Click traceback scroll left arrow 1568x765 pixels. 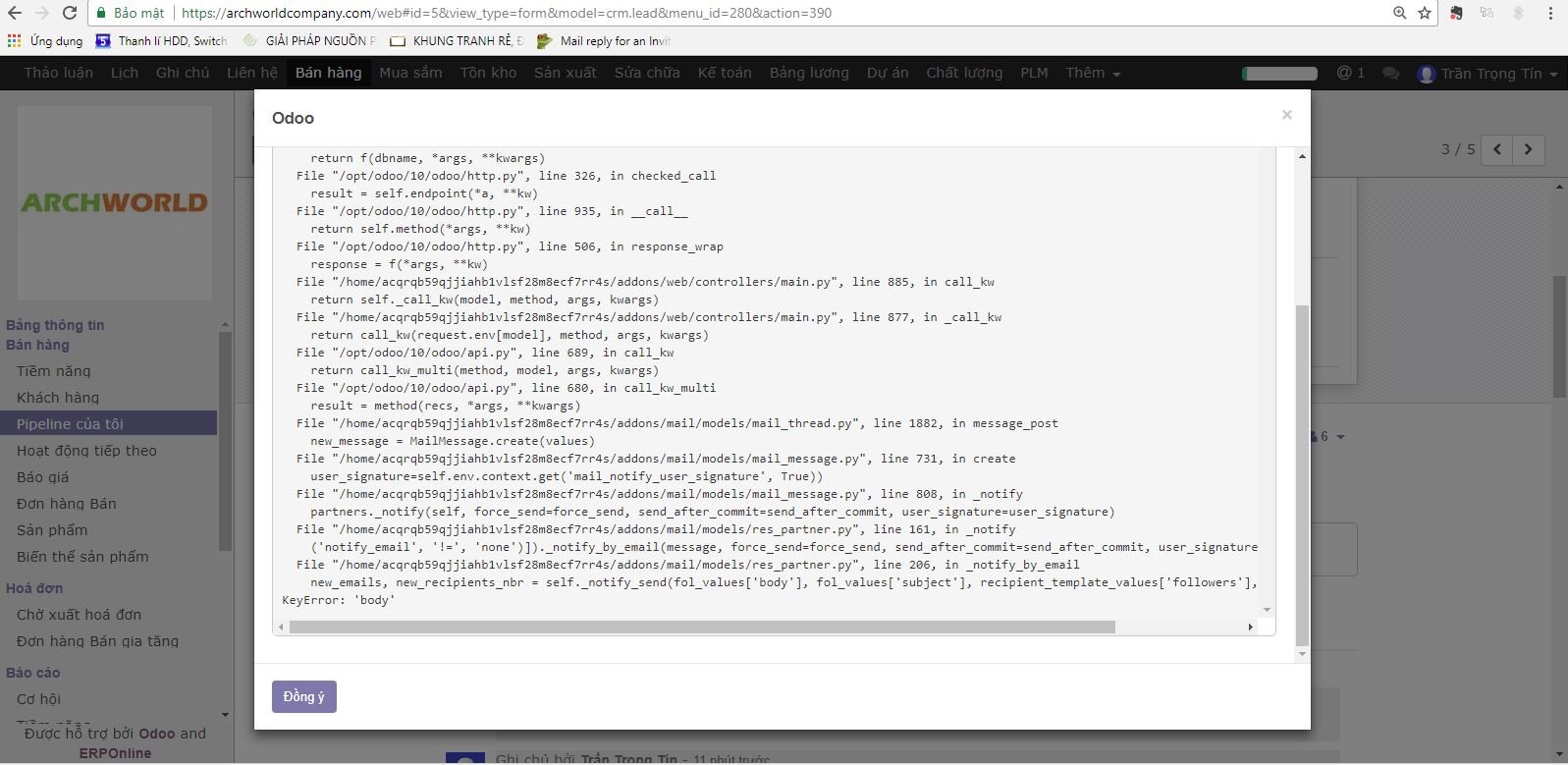click(281, 627)
